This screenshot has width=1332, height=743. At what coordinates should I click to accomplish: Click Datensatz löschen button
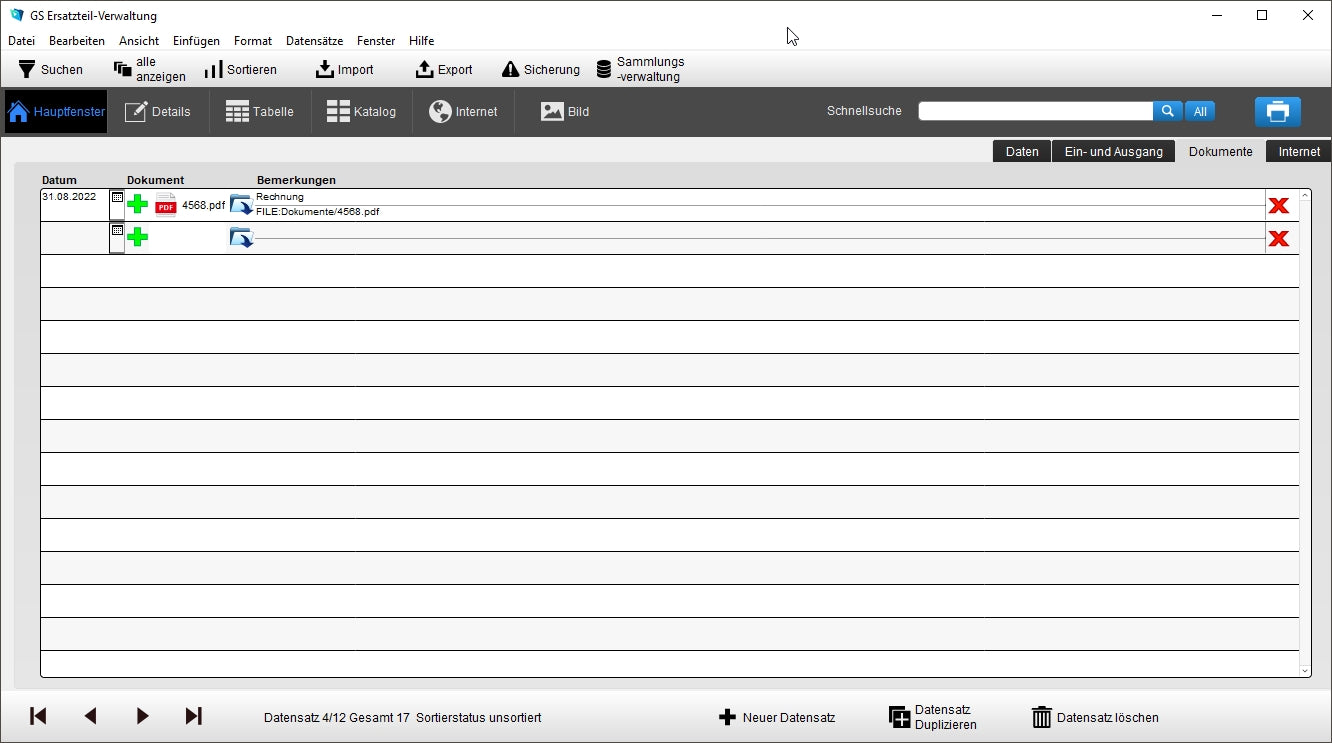click(x=1095, y=718)
